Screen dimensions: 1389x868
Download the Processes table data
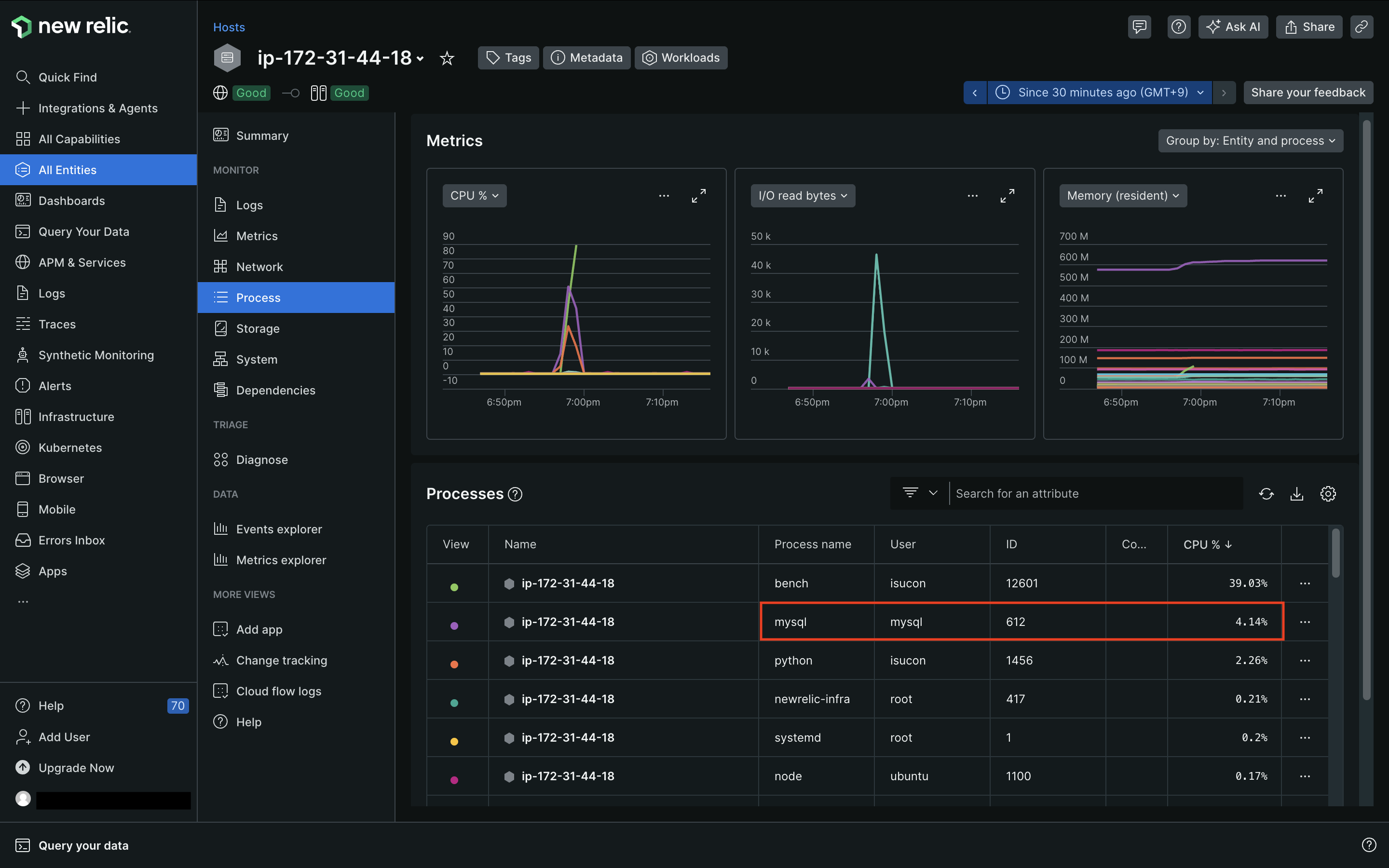(1296, 494)
